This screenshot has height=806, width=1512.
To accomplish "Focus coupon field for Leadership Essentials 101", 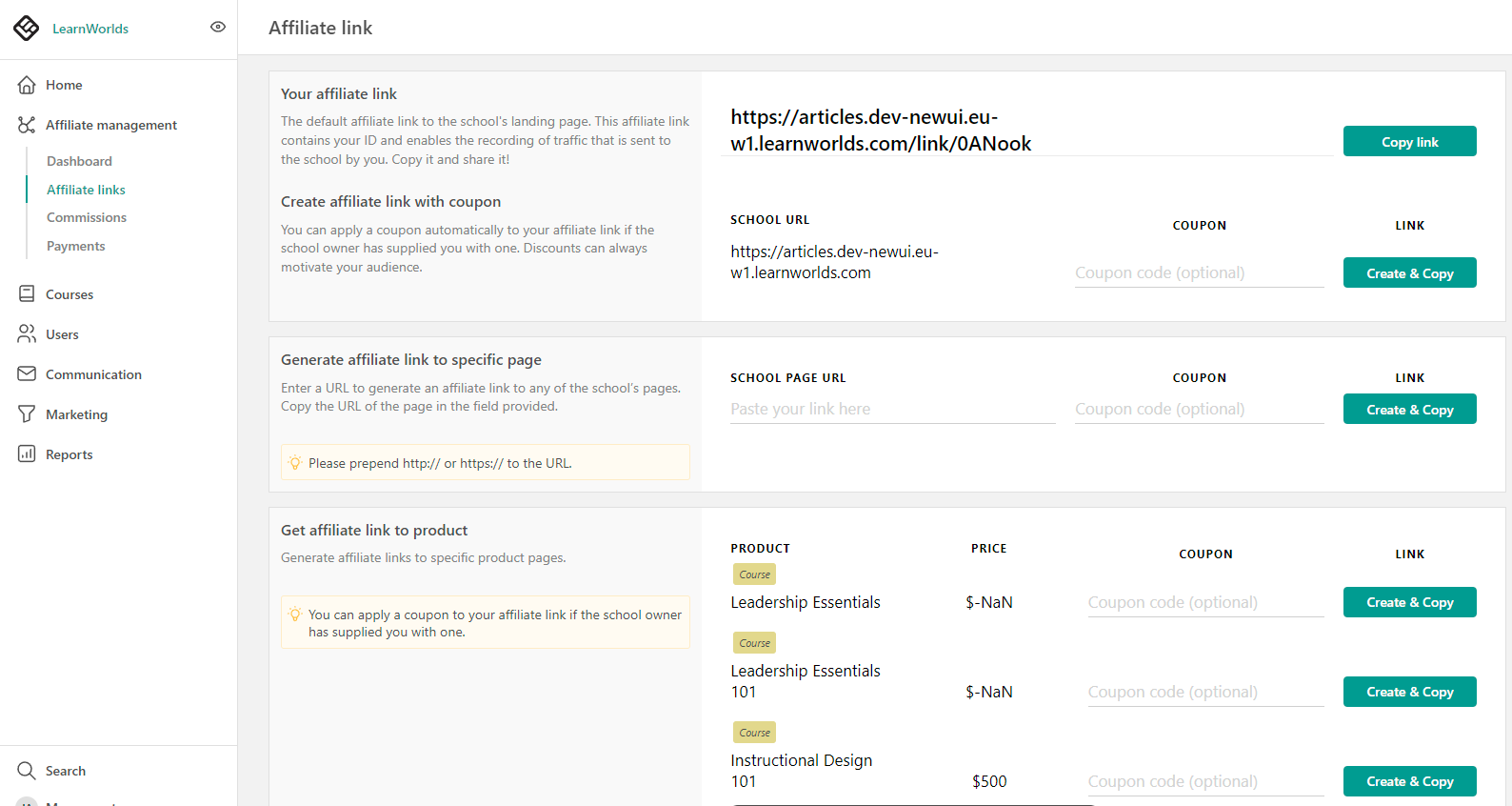I will point(1205,692).
